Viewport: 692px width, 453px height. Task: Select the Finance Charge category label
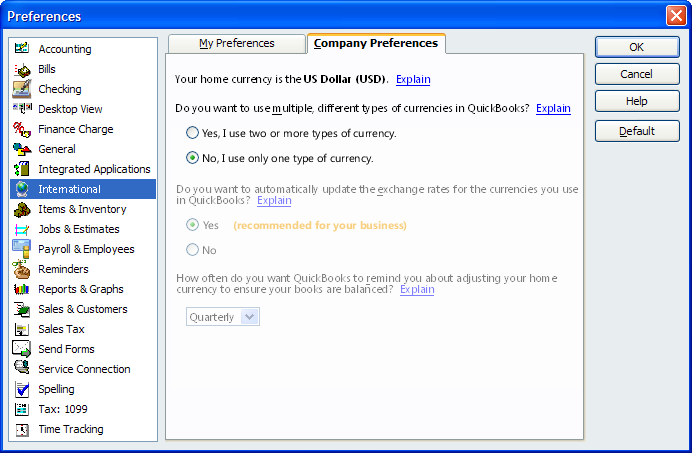[76, 129]
